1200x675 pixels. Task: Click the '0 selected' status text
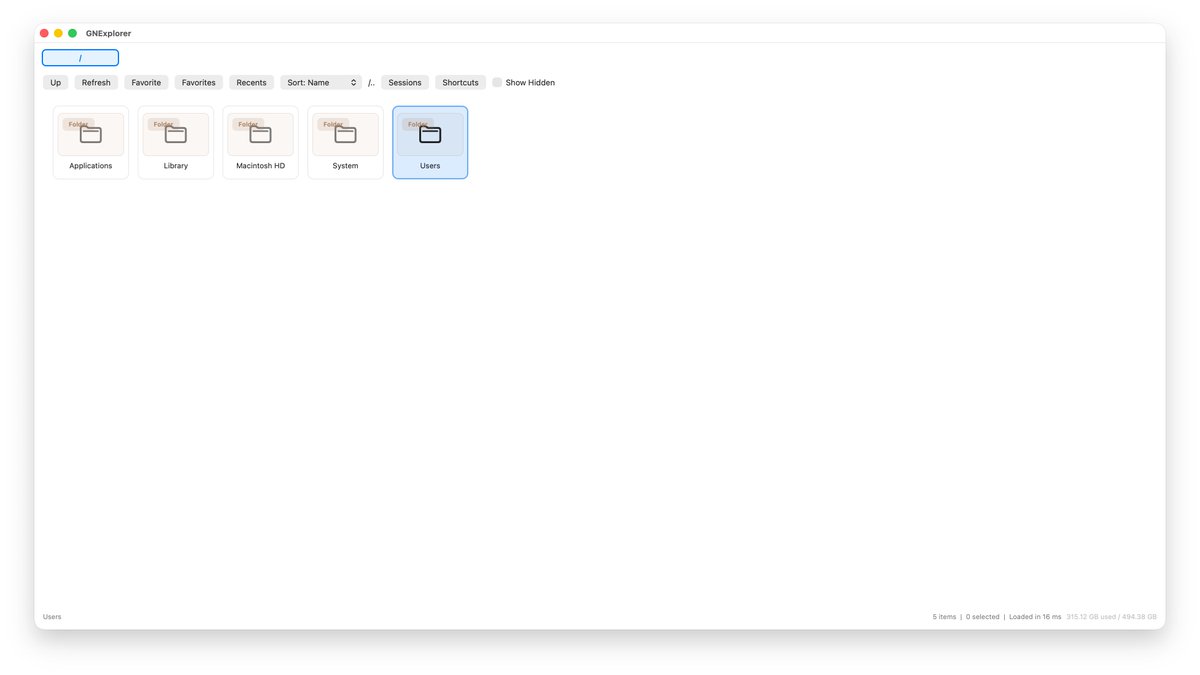click(x=983, y=617)
